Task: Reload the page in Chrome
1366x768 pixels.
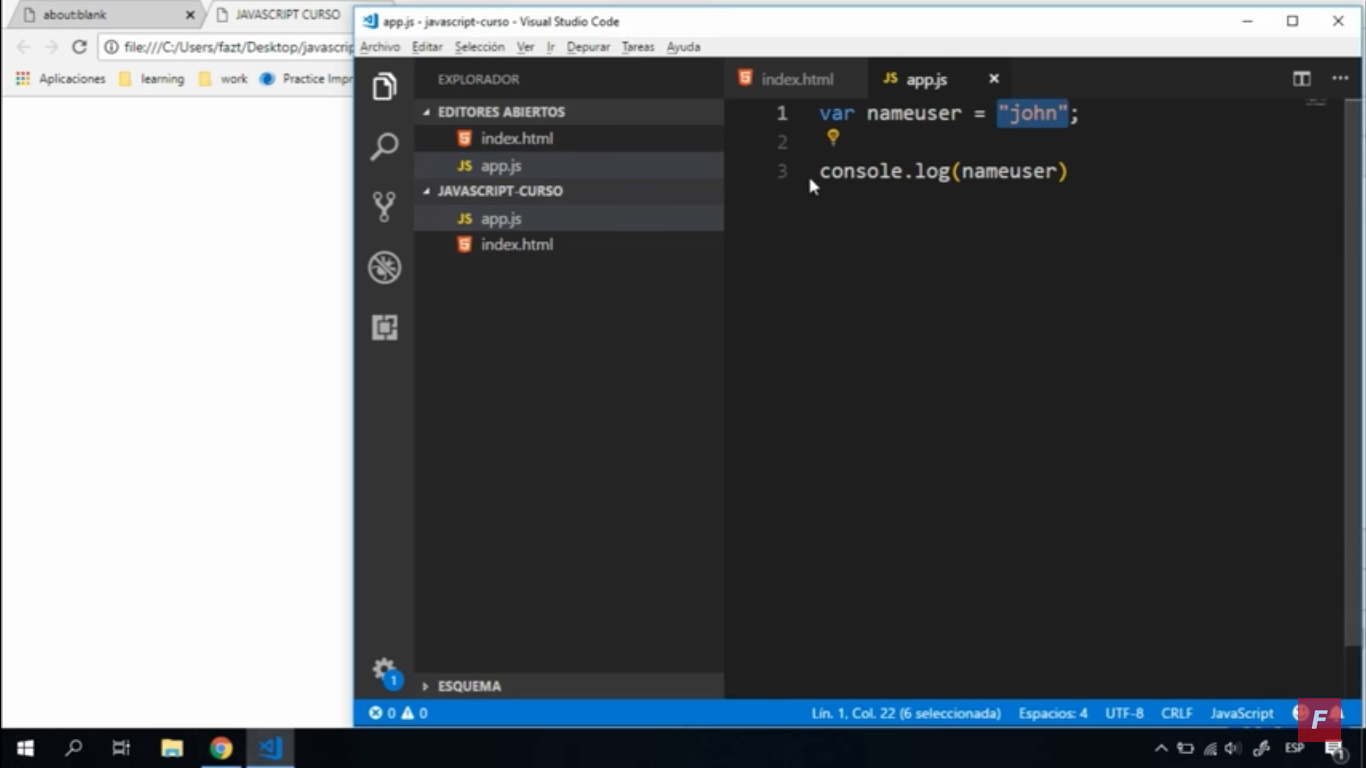Action: click(79, 47)
